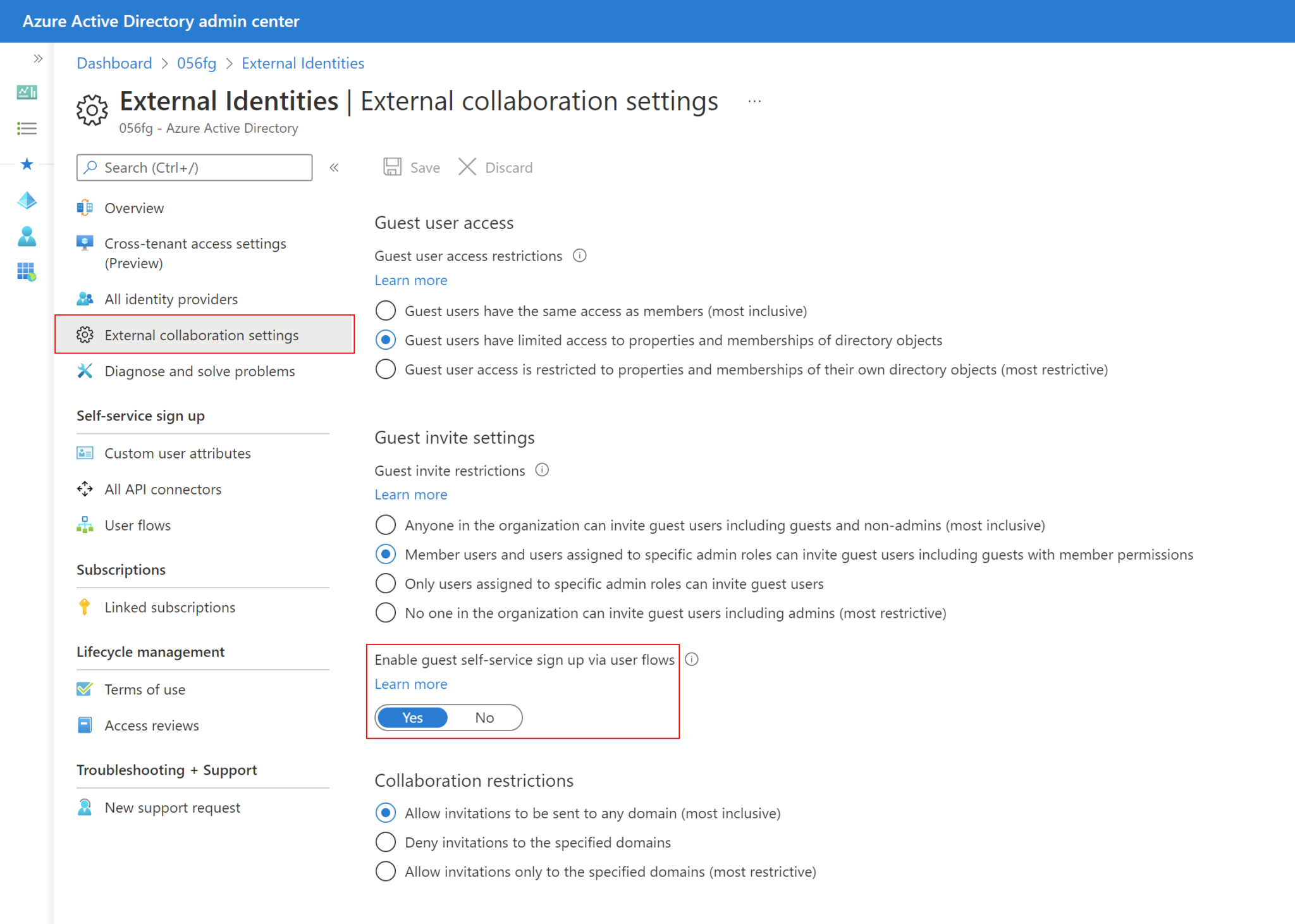Expand the left rail with double arrows

click(x=37, y=58)
